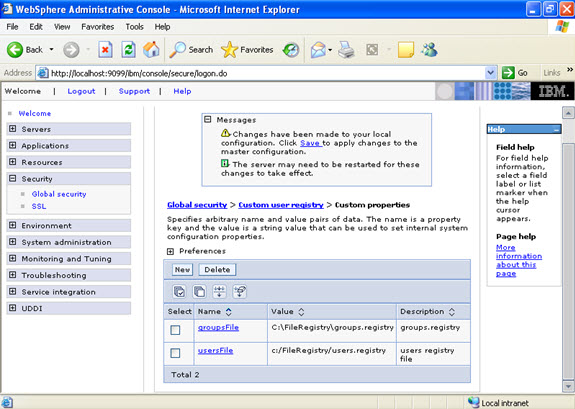The width and height of the screenshot is (575, 409).
Task: Expand the Resources navigation section
Action: click(12, 162)
